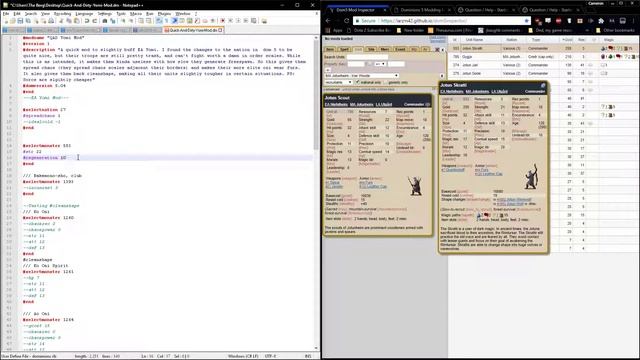640x360 pixels.
Task: Click the Apps shortcut in bookmarks bar
Action: (334, 30)
